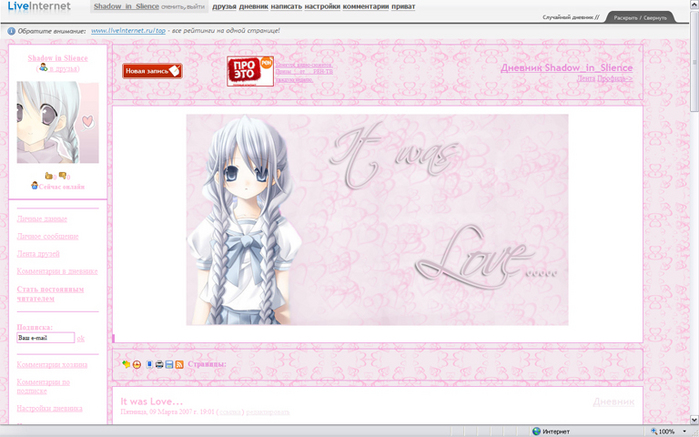Open the 'Лента Профиля->' link

click(x=605, y=78)
